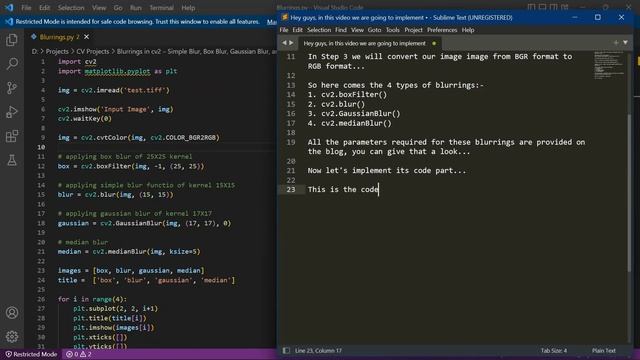The width and height of the screenshot is (640, 360).
Task: Open the Run menu in VS Code
Action: click(x=136, y=8)
